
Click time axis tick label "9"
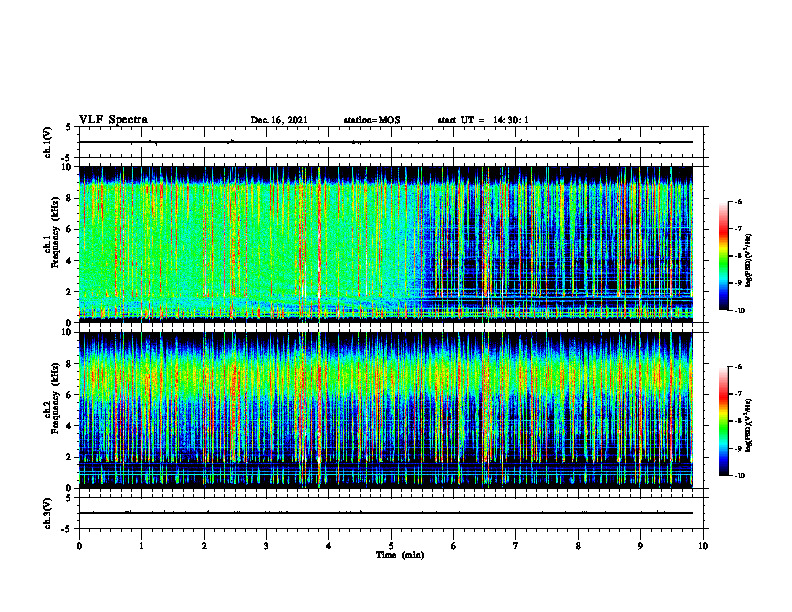(x=640, y=546)
